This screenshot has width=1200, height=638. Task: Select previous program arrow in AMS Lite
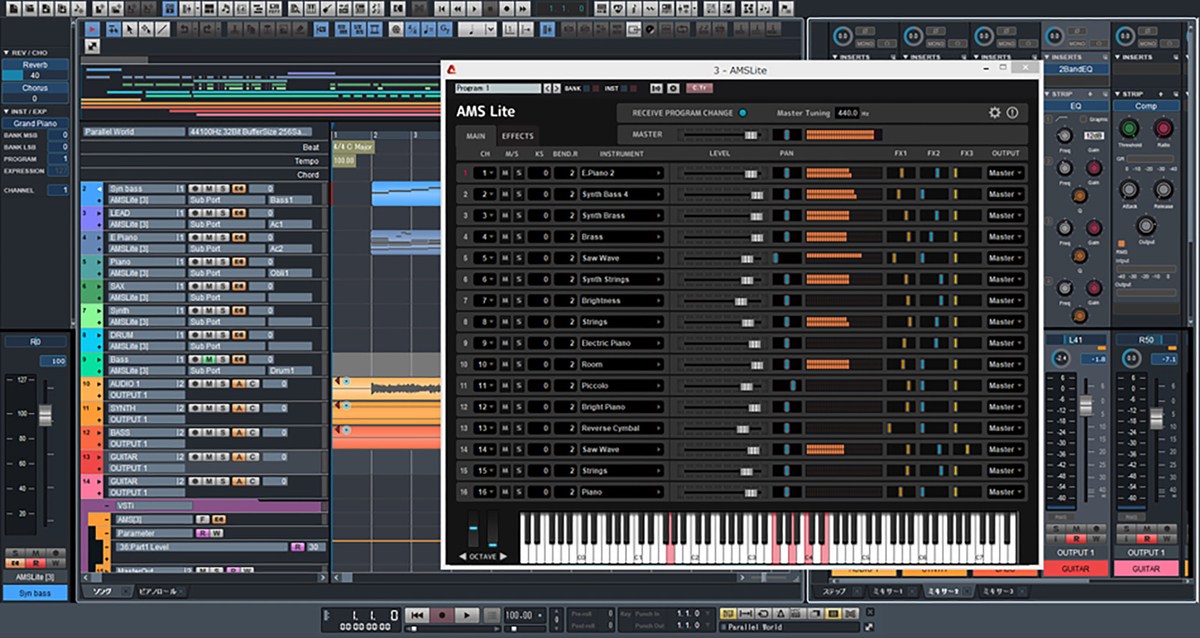547,88
